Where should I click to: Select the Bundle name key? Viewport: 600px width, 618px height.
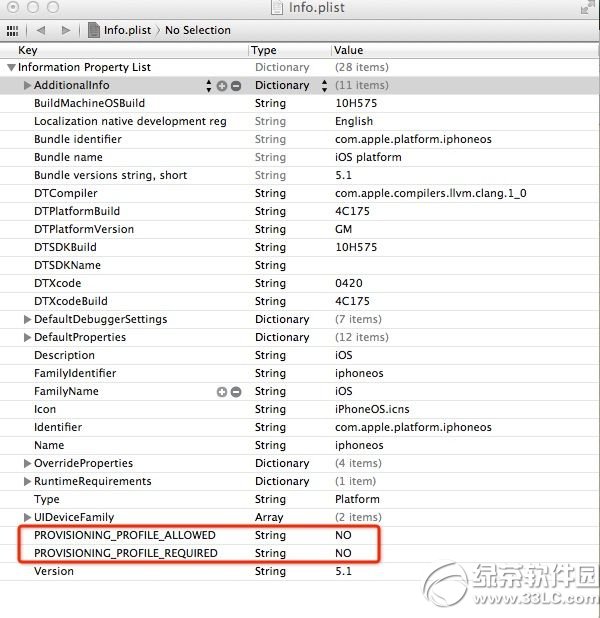pyautogui.click(x=68, y=157)
